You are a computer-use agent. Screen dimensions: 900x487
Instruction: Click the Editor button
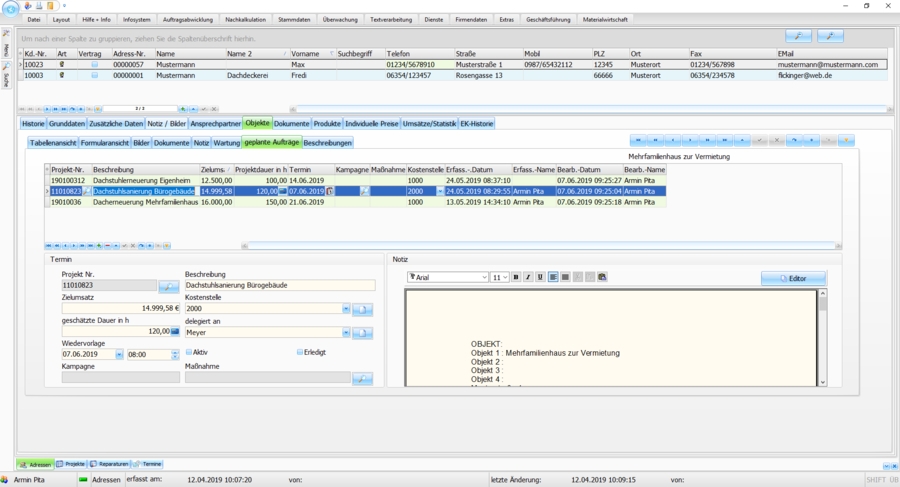click(x=792, y=278)
